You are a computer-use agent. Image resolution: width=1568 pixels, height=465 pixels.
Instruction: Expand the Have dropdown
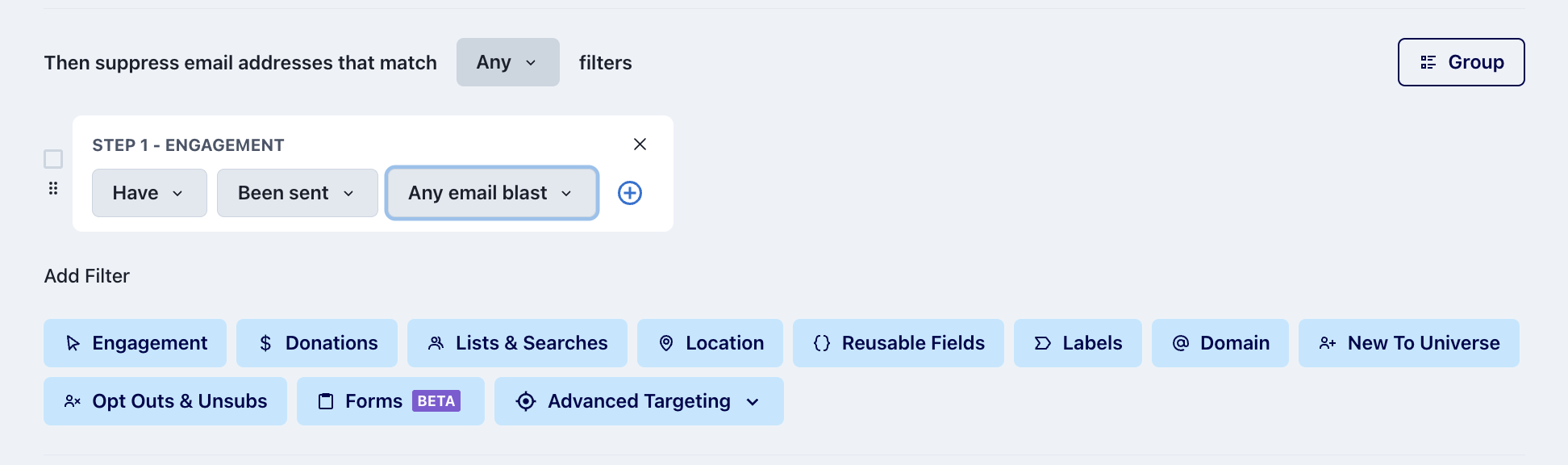pos(149,193)
